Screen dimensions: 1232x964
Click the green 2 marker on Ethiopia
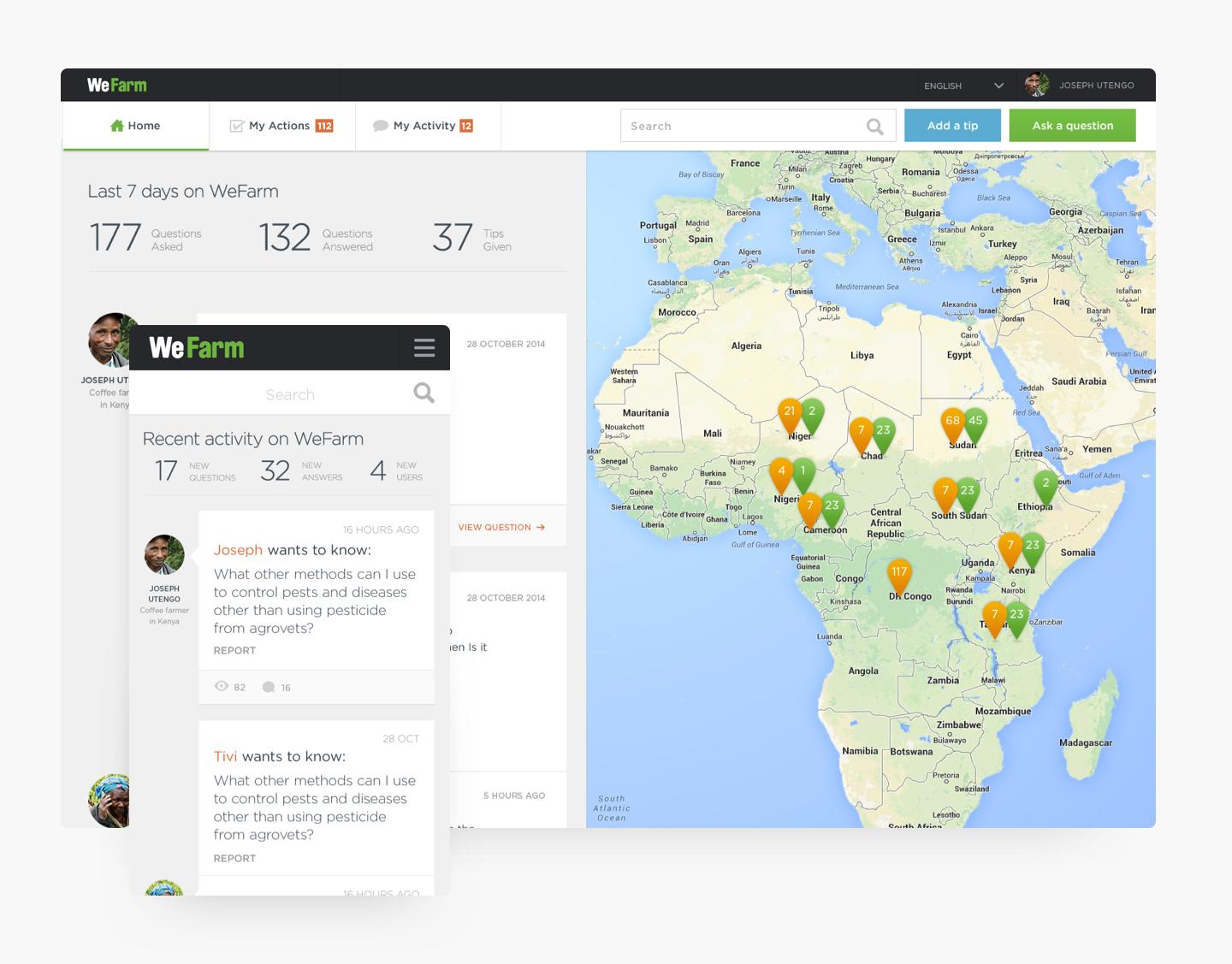[1045, 486]
